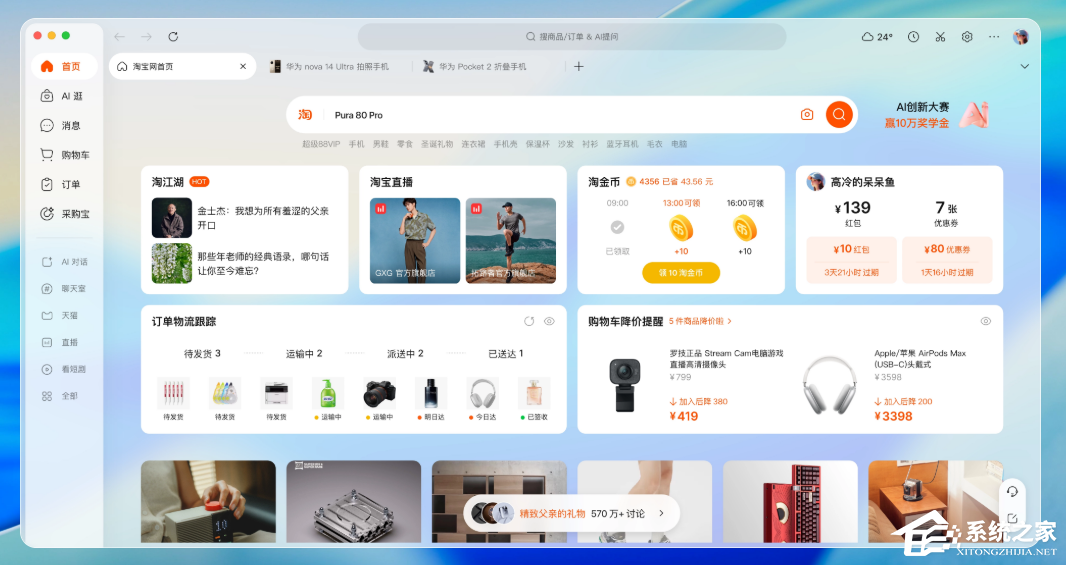Screen dimensions: 1066x565
Task: Open 拓路者官方旗舰店 live stream thumbnail
Action: 511,241
